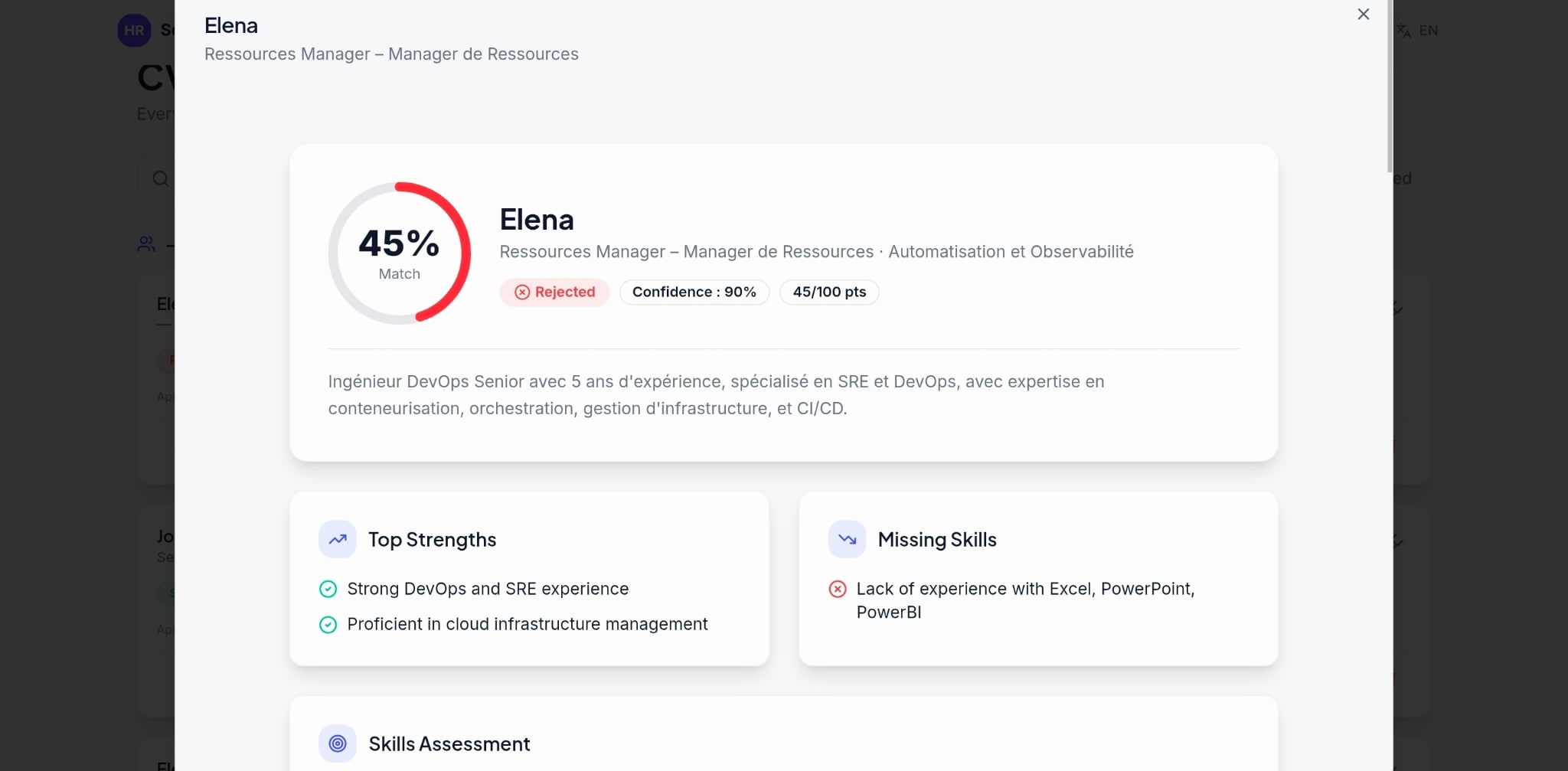Click the purple HR logo avatar
This screenshot has height=771, width=1568.
tap(134, 31)
